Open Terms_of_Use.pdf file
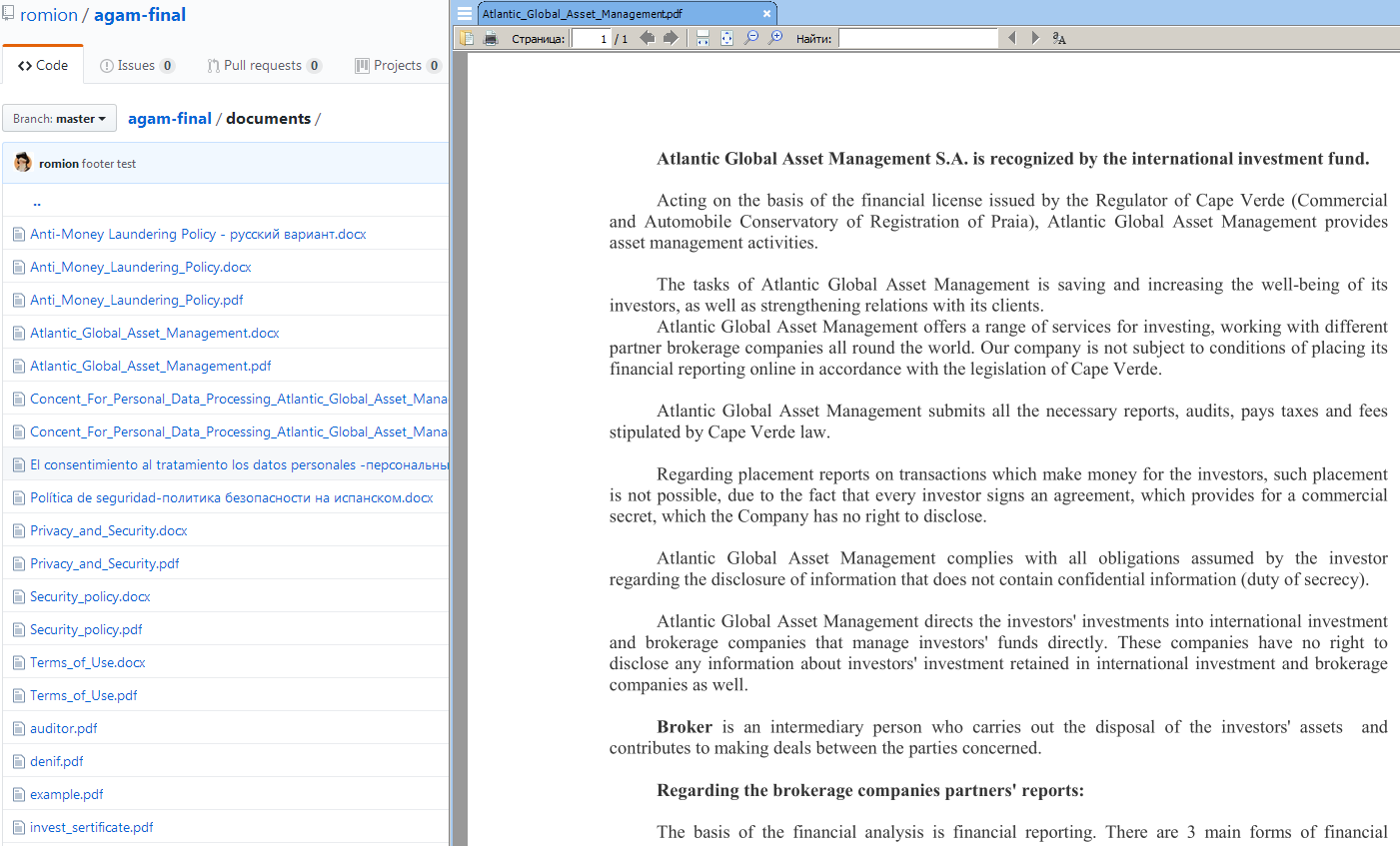 click(x=84, y=695)
